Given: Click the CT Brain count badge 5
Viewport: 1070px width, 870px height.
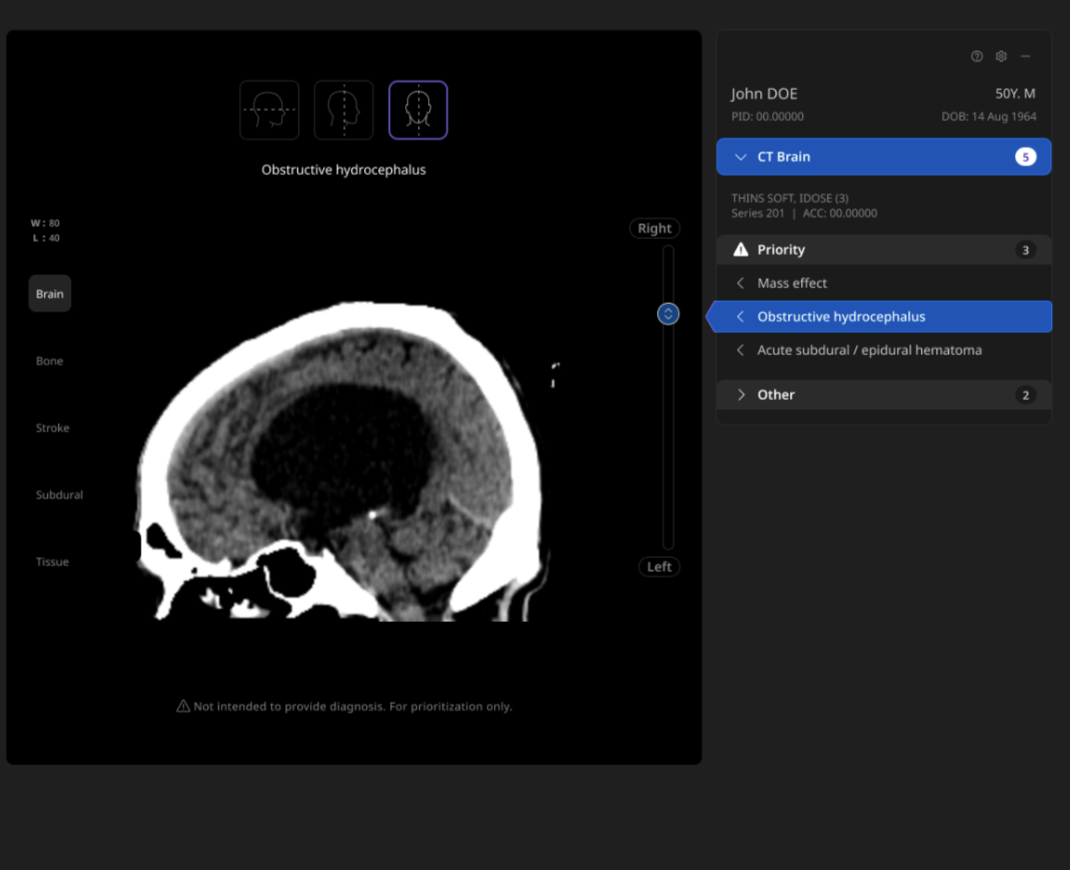Looking at the screenshot, I should pos(1025,157).
